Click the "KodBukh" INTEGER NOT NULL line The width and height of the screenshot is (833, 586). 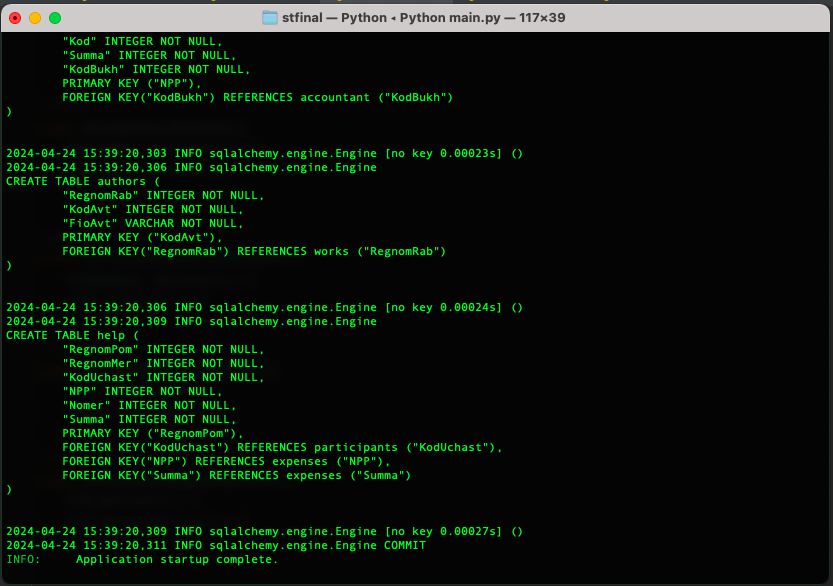tap(156, 70)
